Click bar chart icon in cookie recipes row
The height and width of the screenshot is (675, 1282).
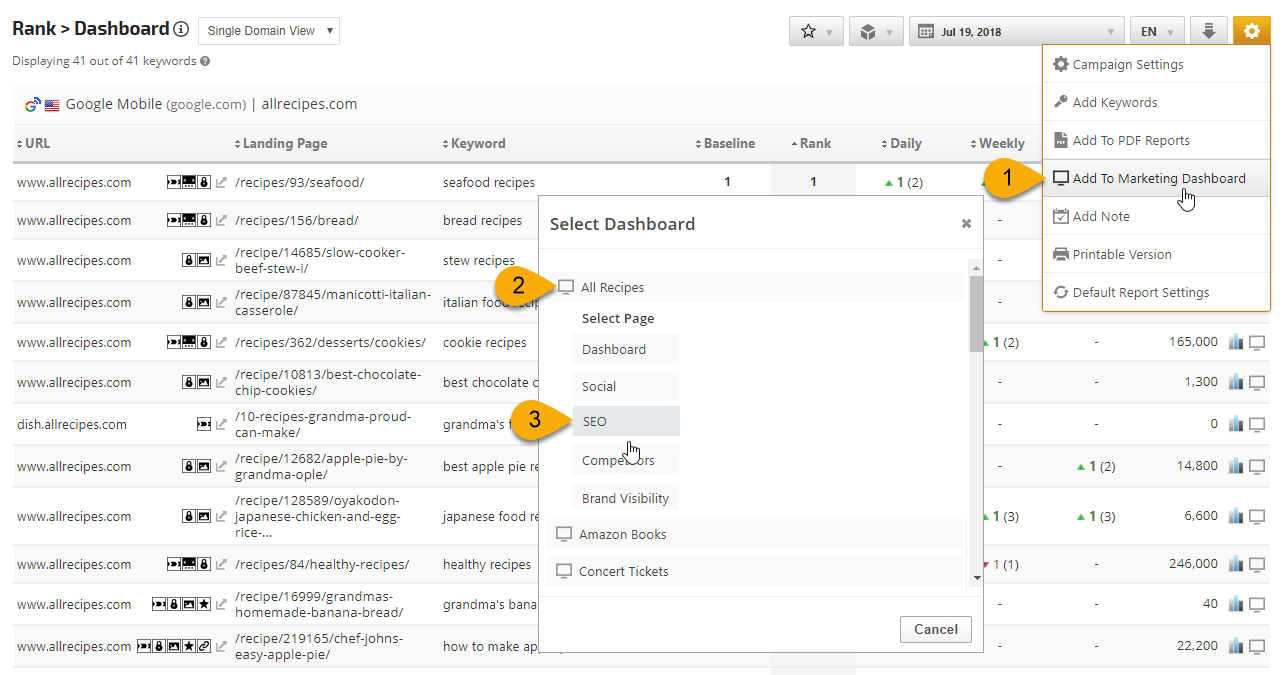pos(1236,342)
